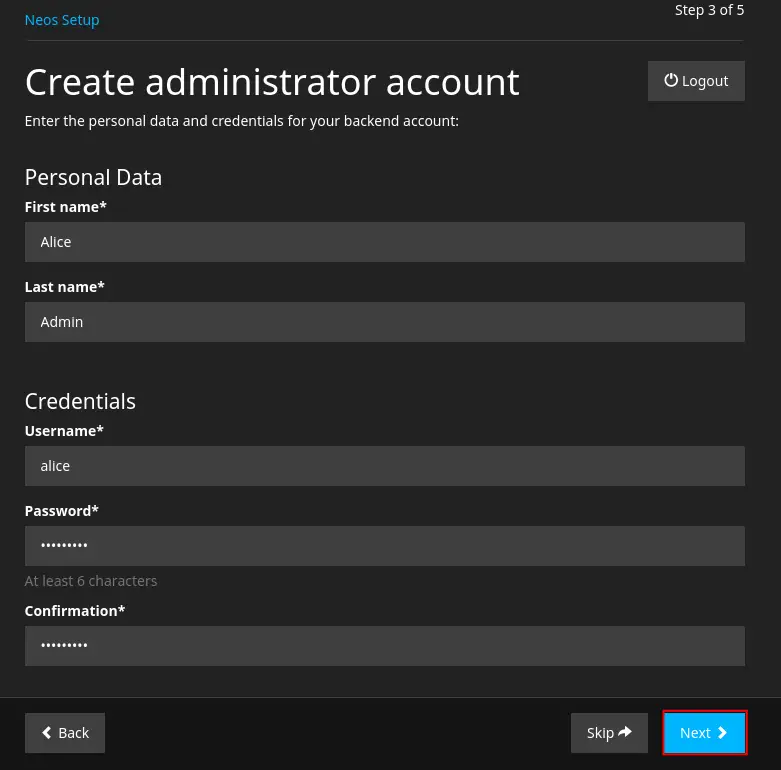Viewport: 781px width, 770px height.
Task: Go back using the Back button
Action: [65, 733]
